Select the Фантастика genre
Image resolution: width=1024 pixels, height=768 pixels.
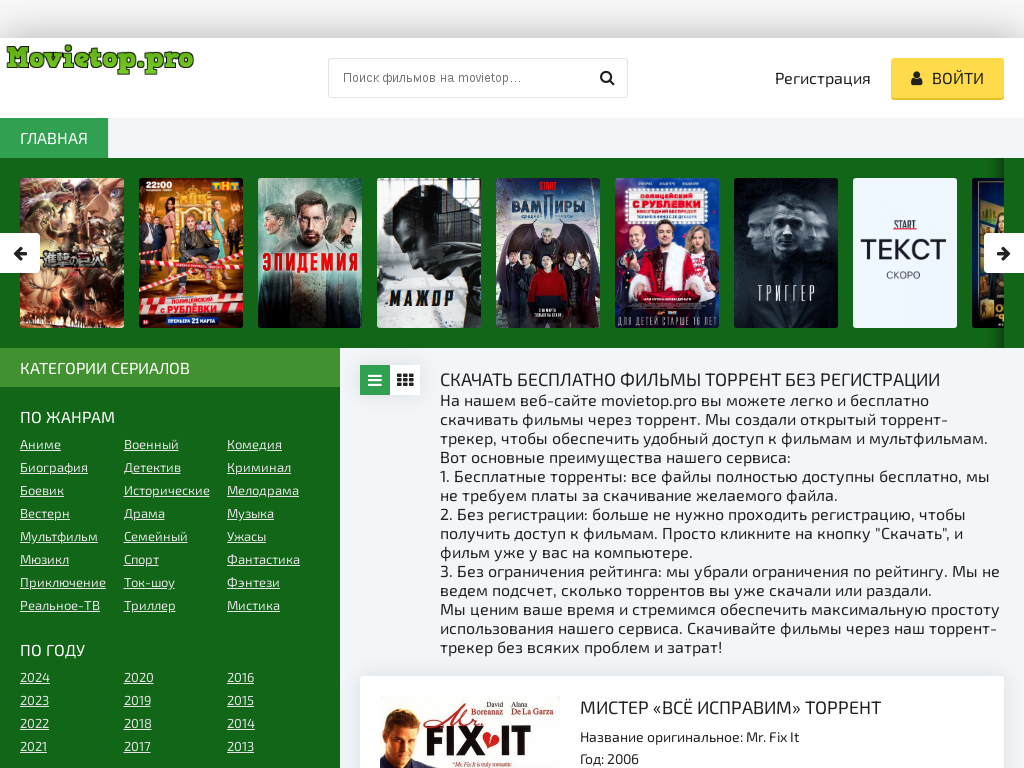click(263, 560)
